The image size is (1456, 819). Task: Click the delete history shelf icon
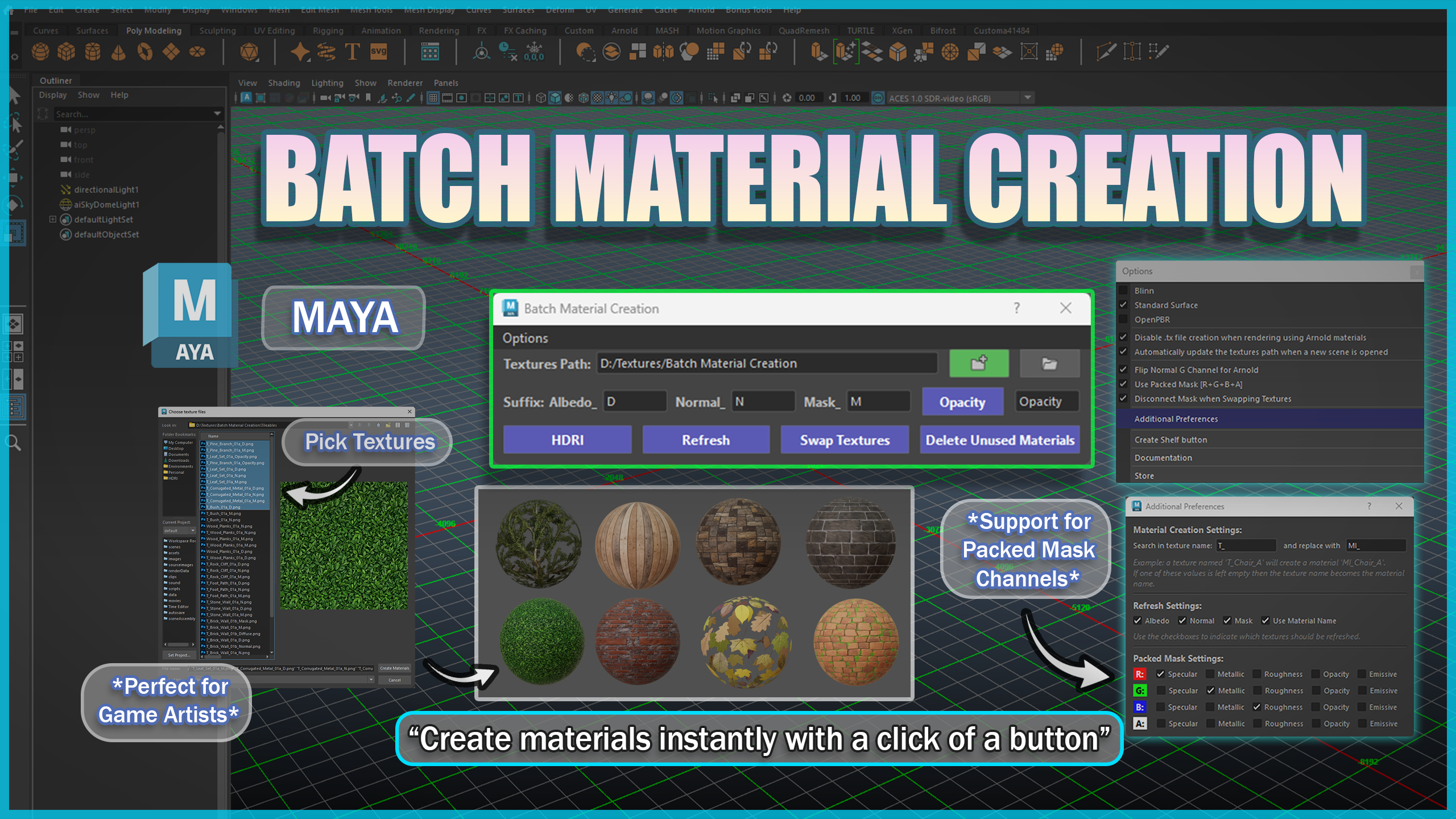(x=507, y=52)
